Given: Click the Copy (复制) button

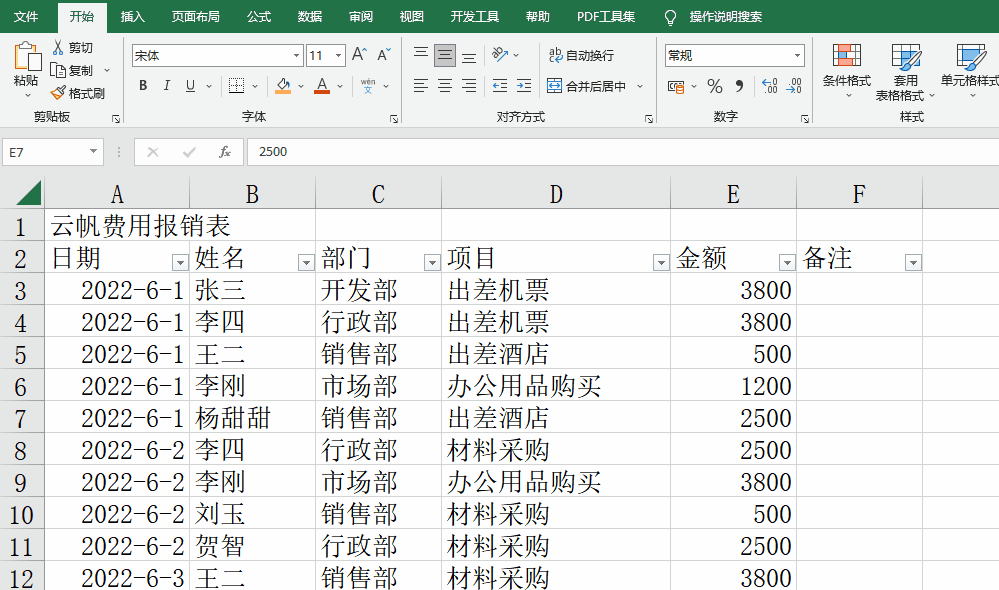Looking at the screenshot, I should [72, 71].
